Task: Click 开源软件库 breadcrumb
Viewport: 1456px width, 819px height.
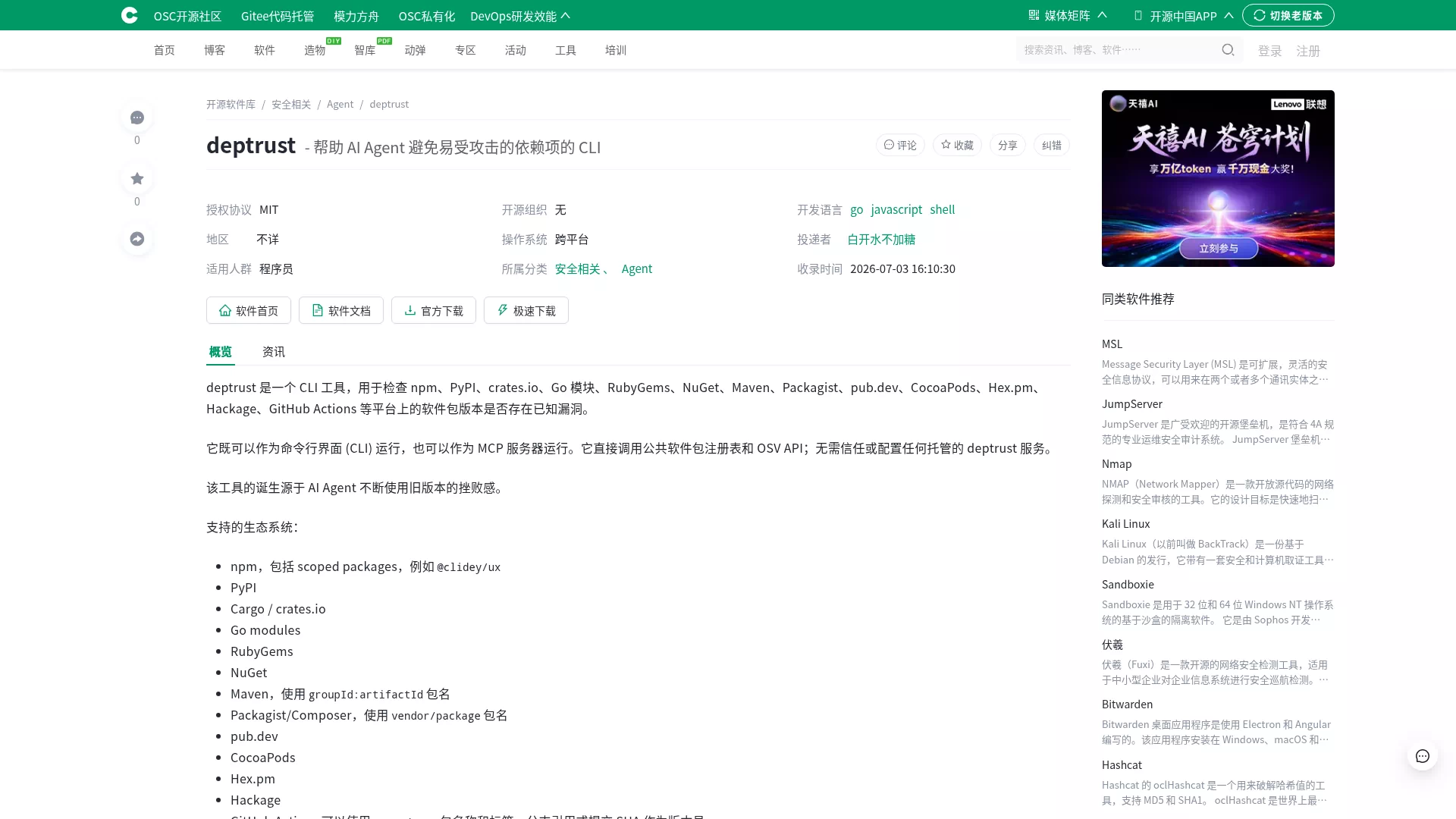Action: coord(231,104)
